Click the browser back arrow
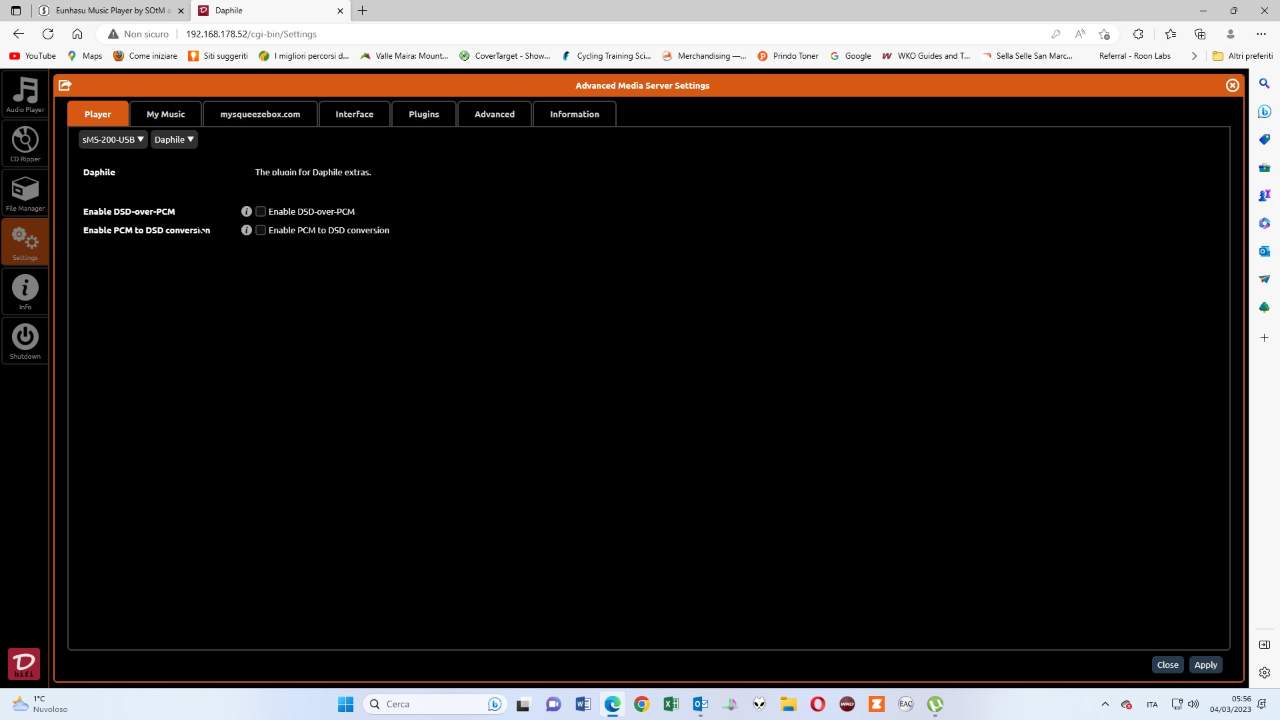This screenshot has width=1280, height=720. point(18,34)
